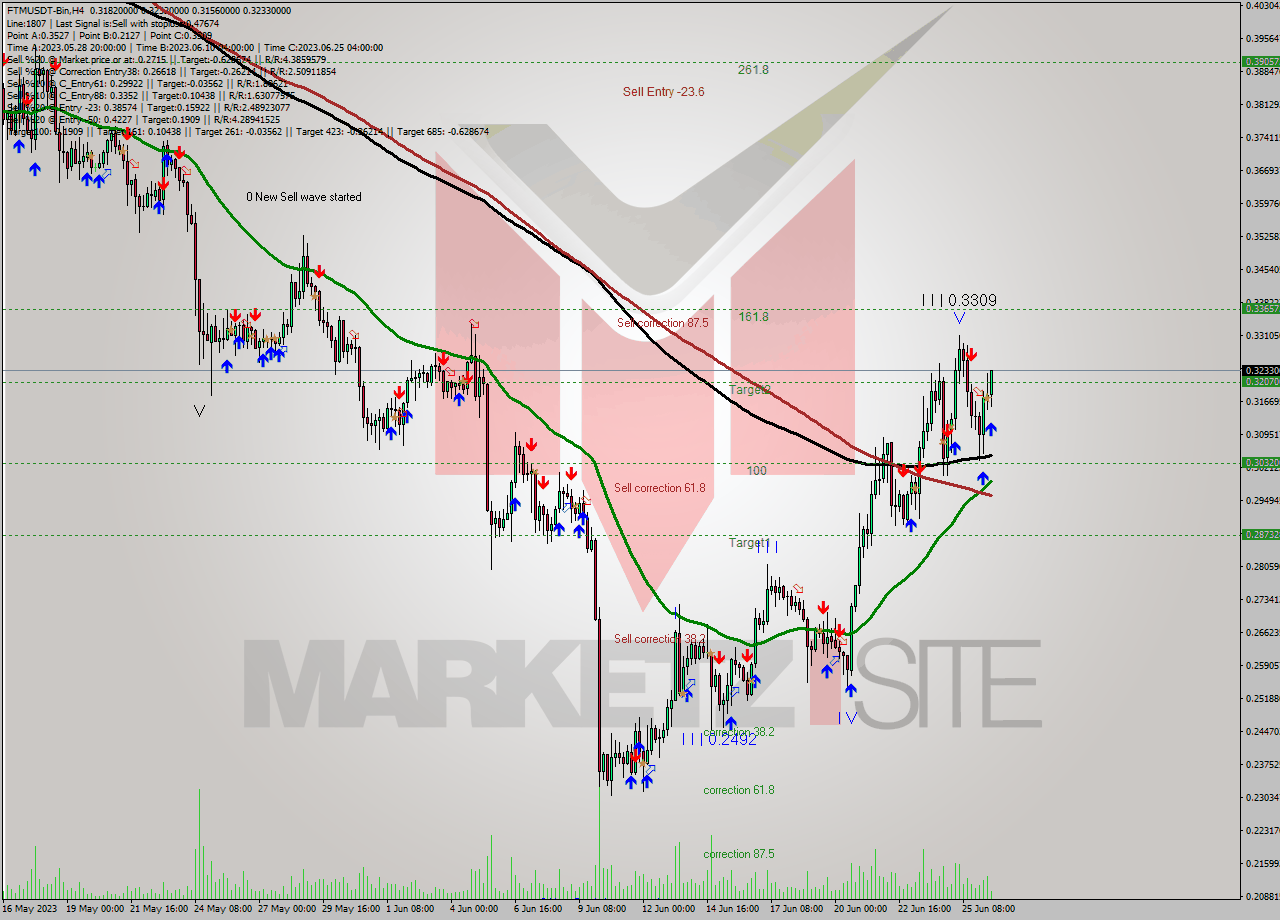Click the '17 Jun 08:00' time axis label
Screen dimensions: 1280x920
coord(796,909)
